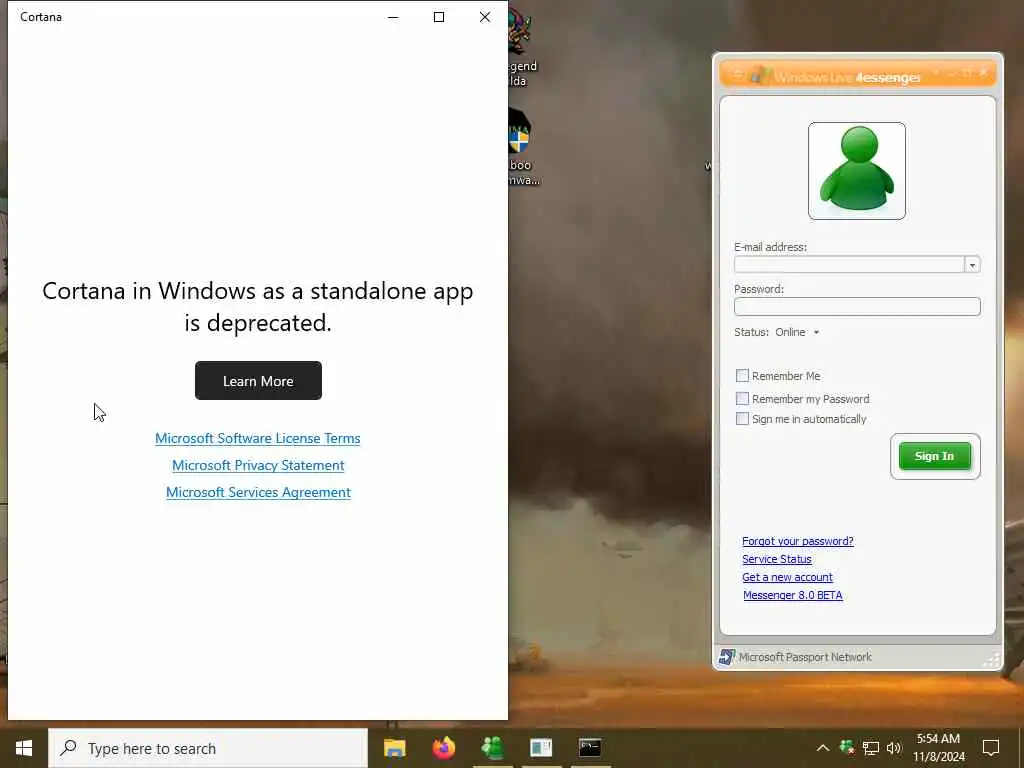Viewport: 1024px width, 768px height.
Task: Open the network tray icon
Action: (871, 748)
